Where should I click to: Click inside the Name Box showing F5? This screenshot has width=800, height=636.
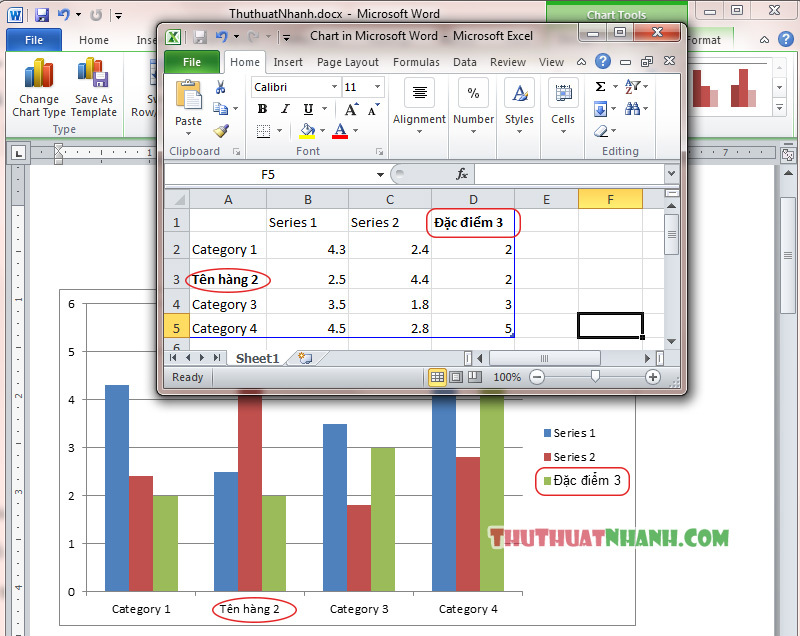[x=268, y=174]
